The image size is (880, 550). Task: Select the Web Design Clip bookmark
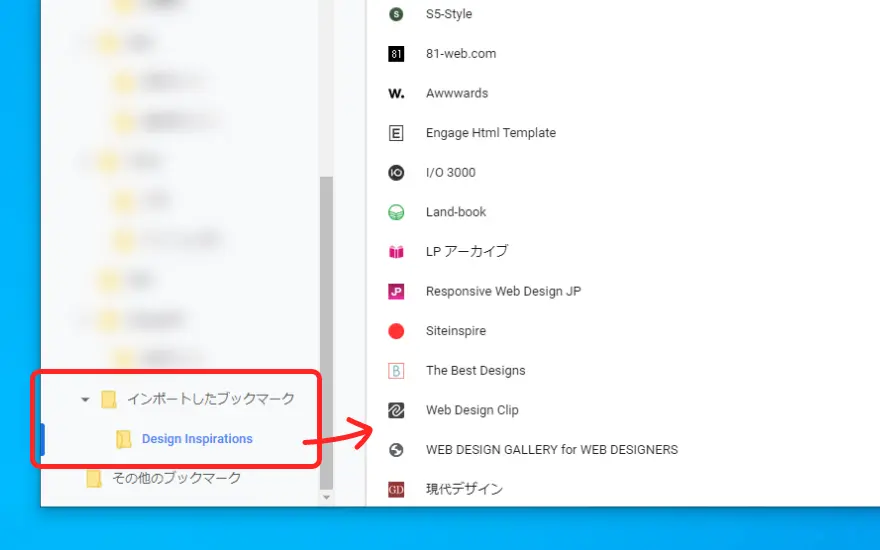472,410
